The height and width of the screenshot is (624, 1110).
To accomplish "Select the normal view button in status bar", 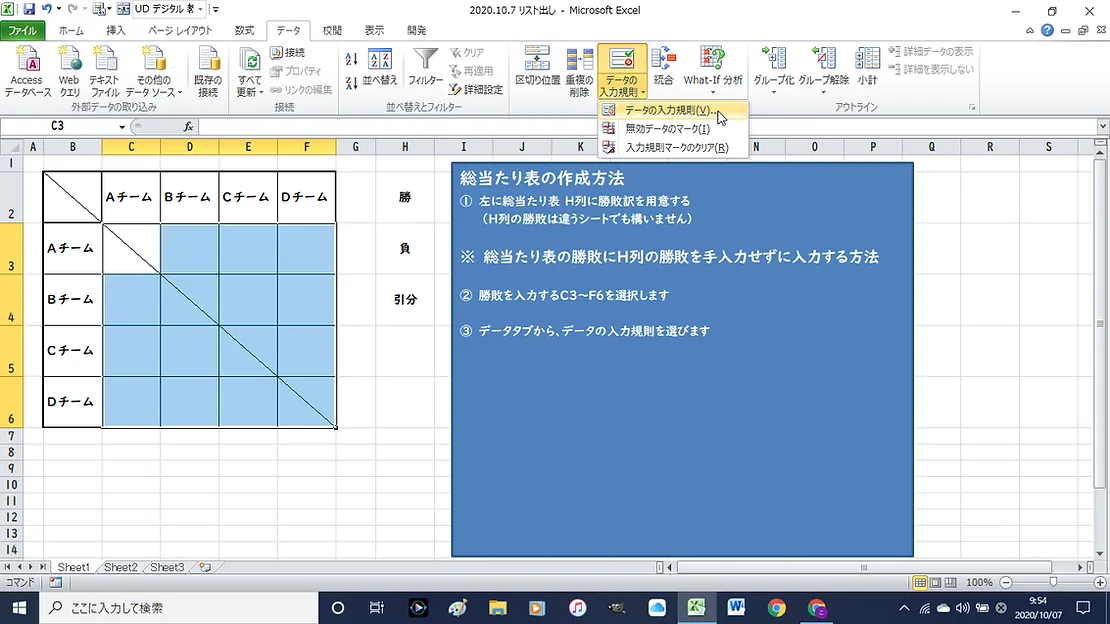I will (x=920, y=582).
